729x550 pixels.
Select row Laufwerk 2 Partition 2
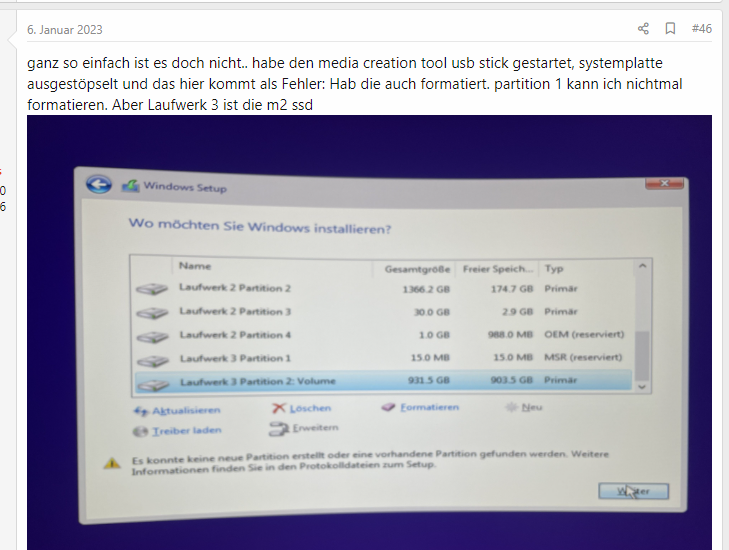point(383,289)
